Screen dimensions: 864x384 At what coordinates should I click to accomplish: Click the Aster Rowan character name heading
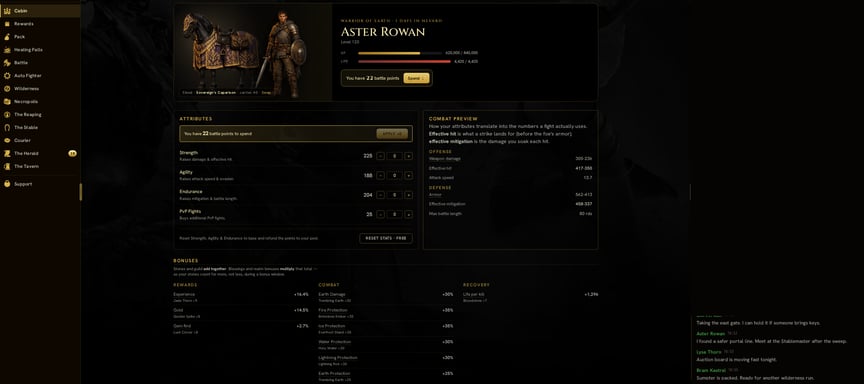point(382,32)
